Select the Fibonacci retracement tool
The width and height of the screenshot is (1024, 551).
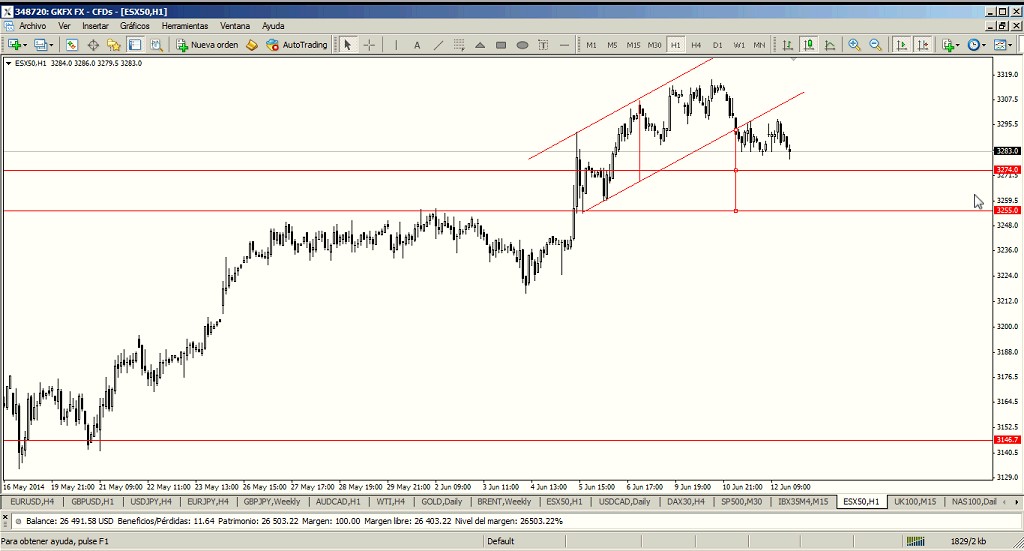(x=459, y=44)
